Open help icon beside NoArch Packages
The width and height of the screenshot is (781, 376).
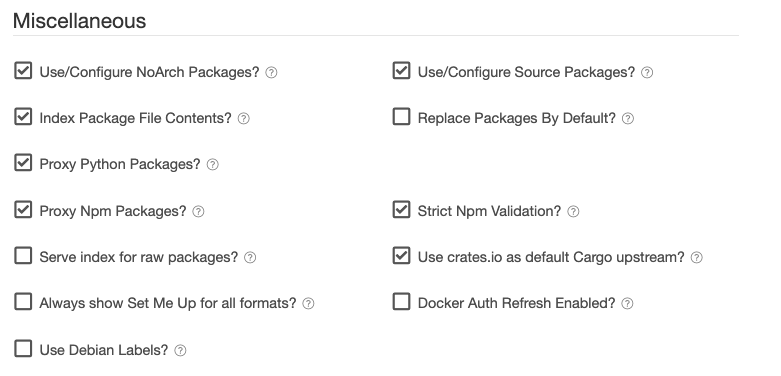tap(271, 73)
